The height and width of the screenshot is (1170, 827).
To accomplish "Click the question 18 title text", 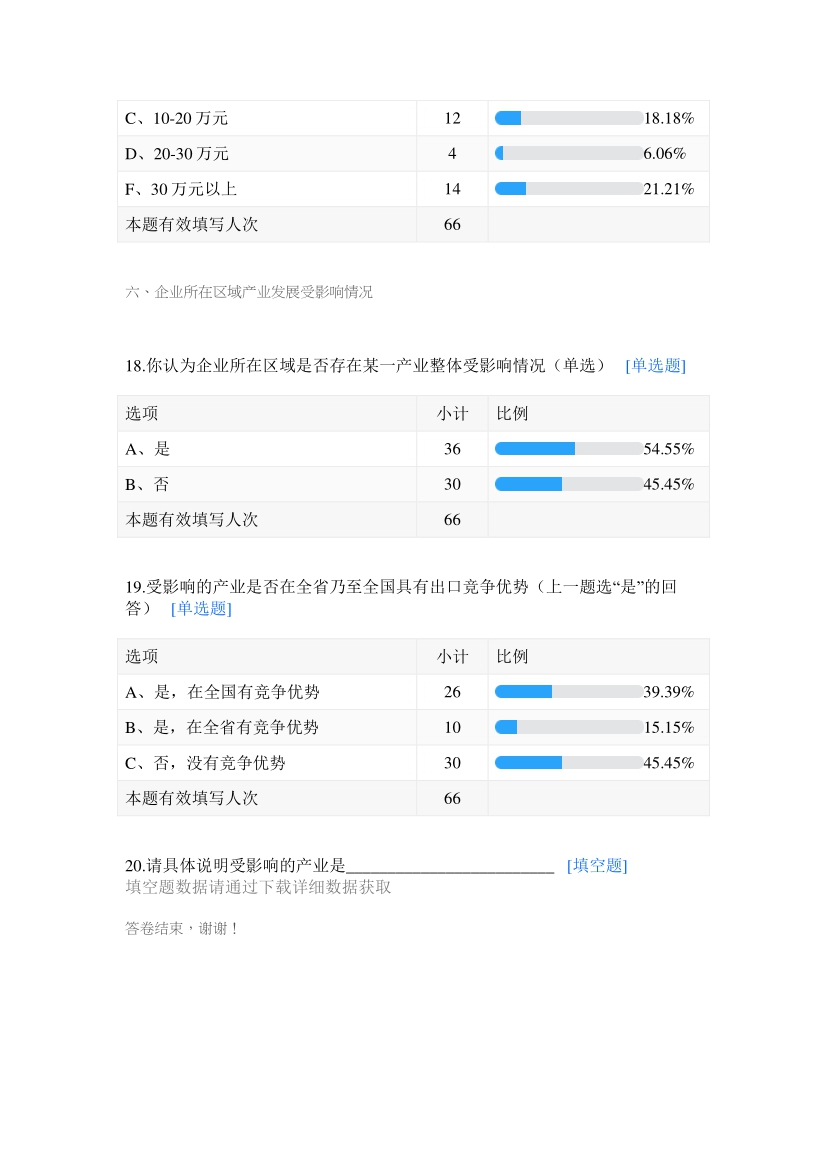I will [x=365, y=366].
